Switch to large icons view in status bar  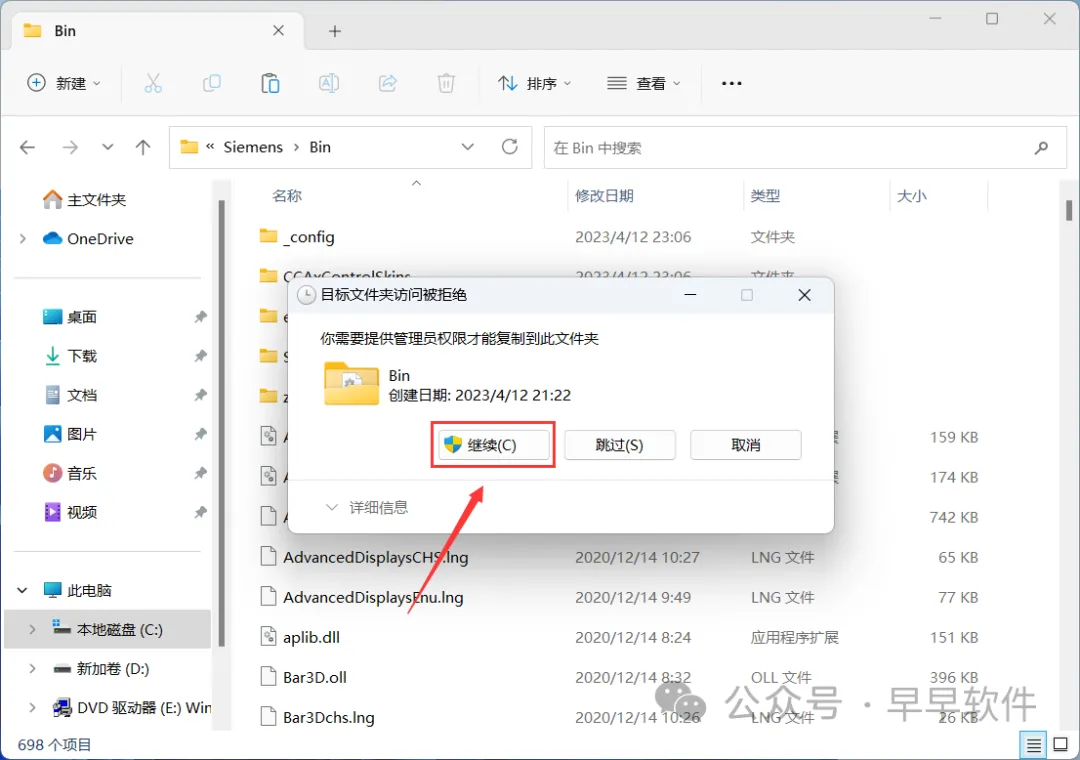1061,745
